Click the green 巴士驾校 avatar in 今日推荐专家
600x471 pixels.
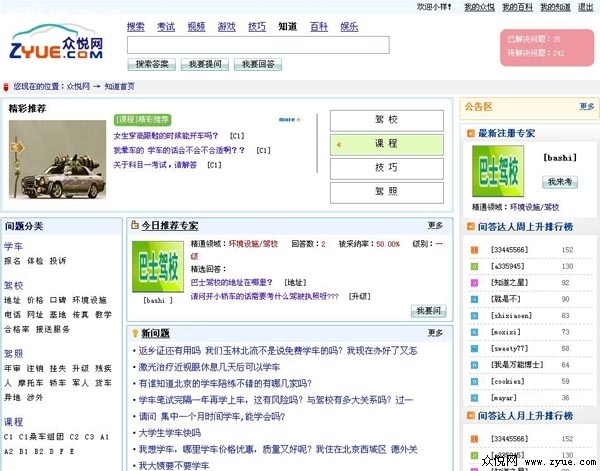[x=157, y=266]
